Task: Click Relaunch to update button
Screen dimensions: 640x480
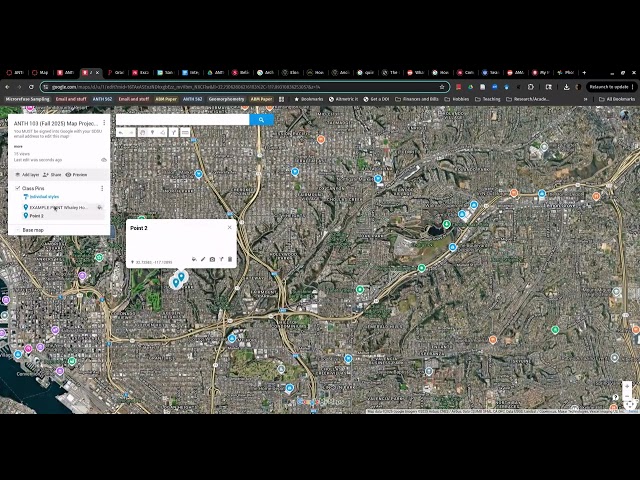Action: [611, 87]
